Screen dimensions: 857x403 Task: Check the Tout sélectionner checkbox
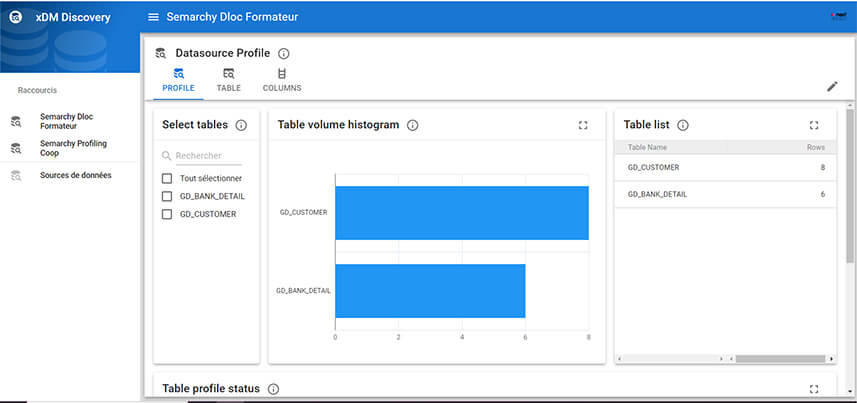coord(167,178)
